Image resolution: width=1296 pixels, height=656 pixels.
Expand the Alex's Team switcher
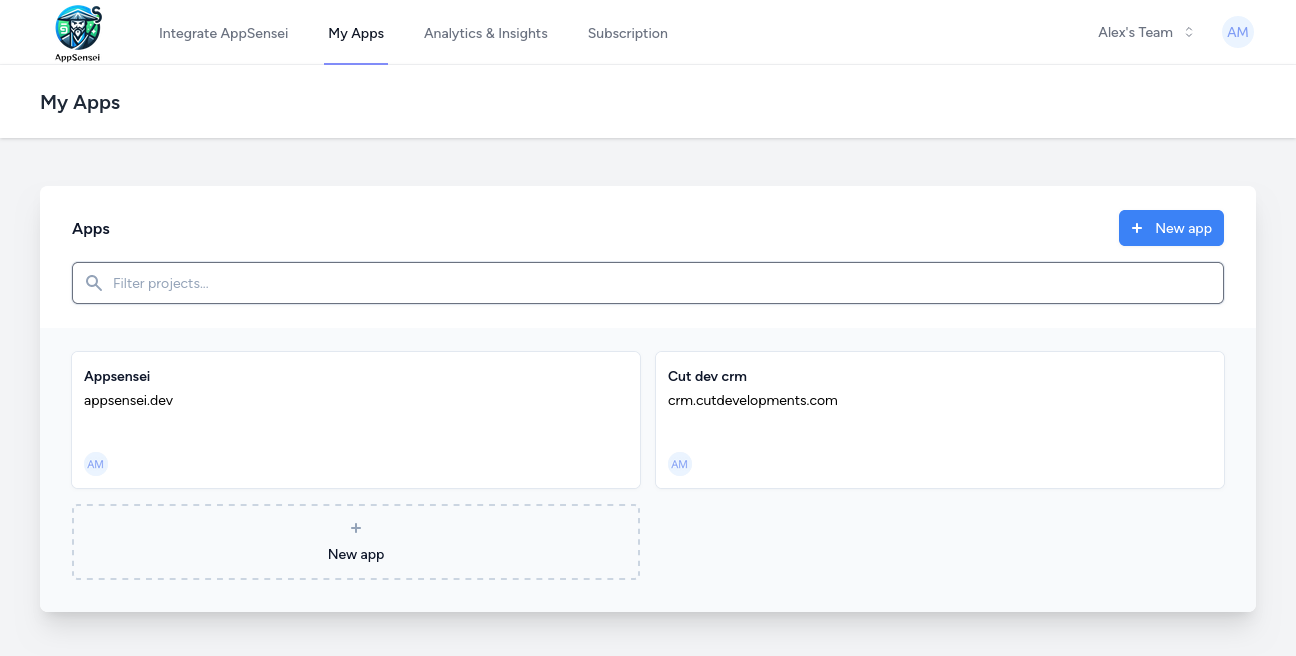[1146, 32]
